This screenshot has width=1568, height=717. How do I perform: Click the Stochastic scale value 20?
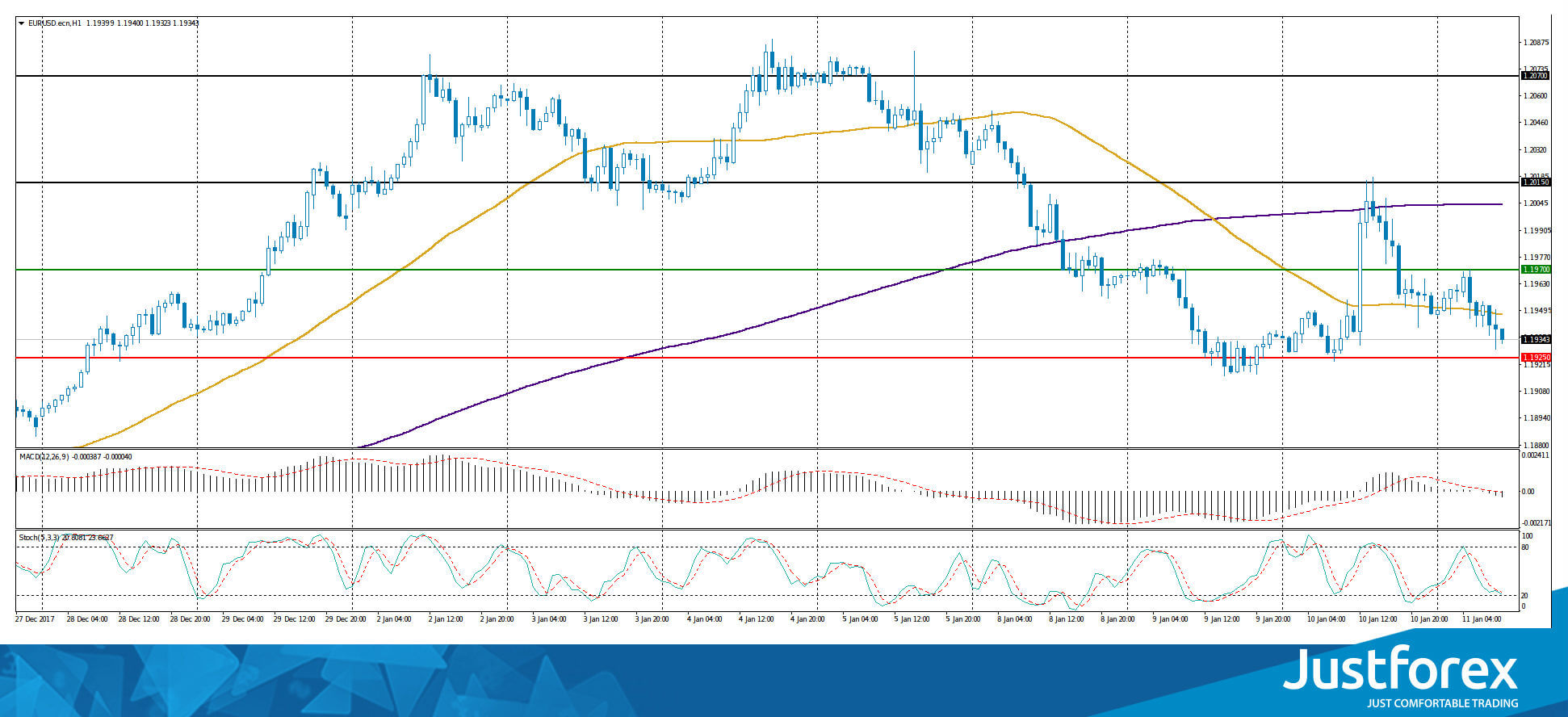click(x=1525, y=596)
